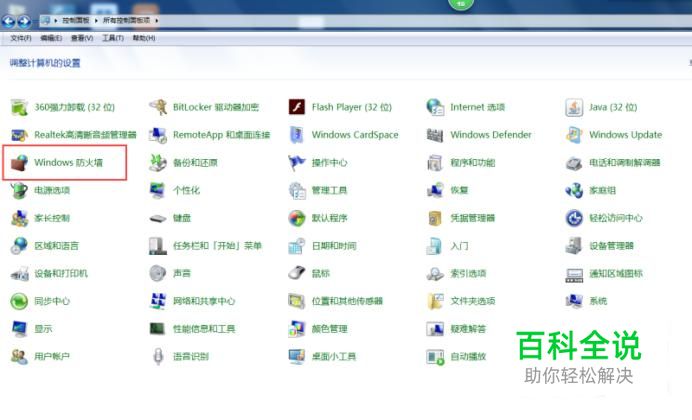Image resolution: width=692 pixels, height=420 pixels.
Task: Open the 疑难解答 link
Action: [x=468, y=329]
